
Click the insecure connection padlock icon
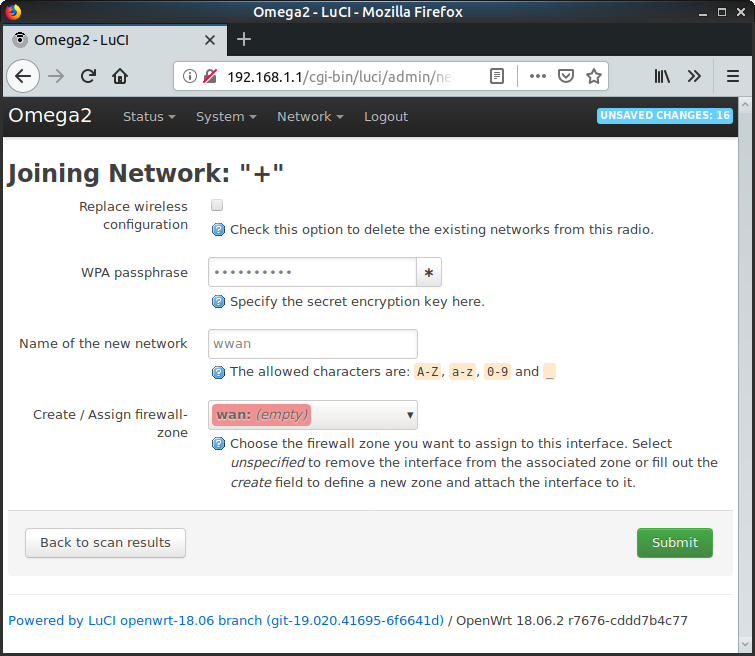[210, 76]
